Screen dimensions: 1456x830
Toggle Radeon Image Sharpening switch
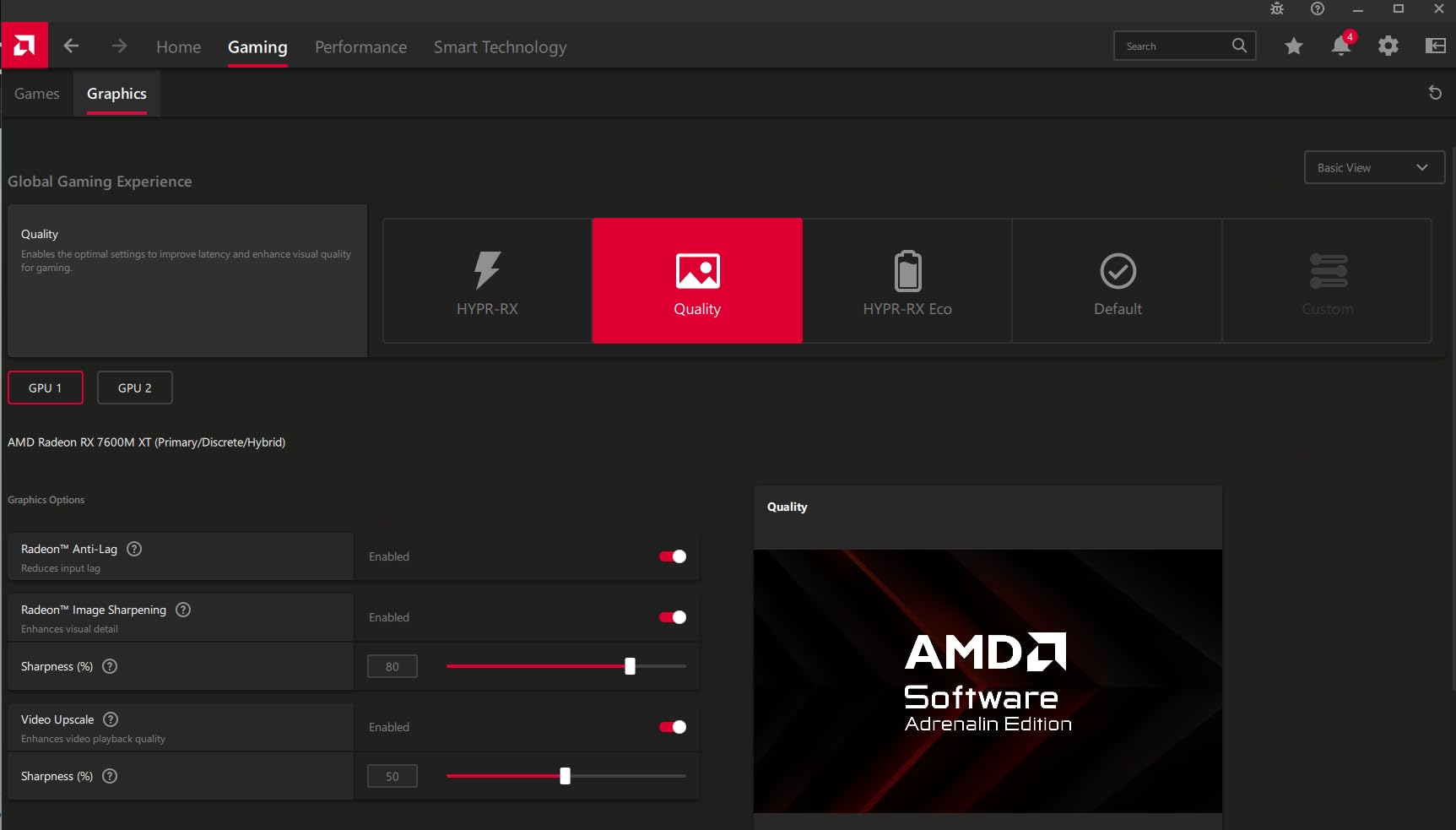673,617
